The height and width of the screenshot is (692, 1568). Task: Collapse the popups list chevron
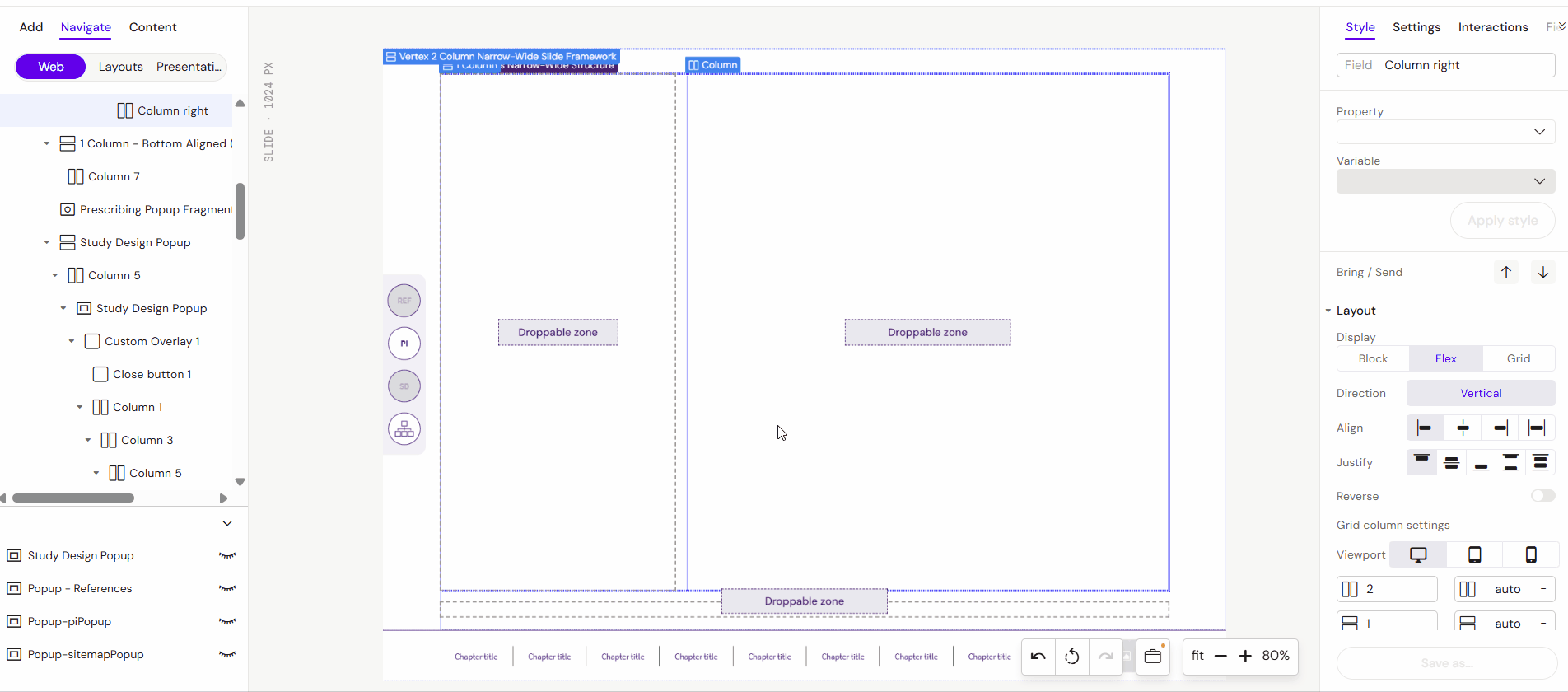227,523
